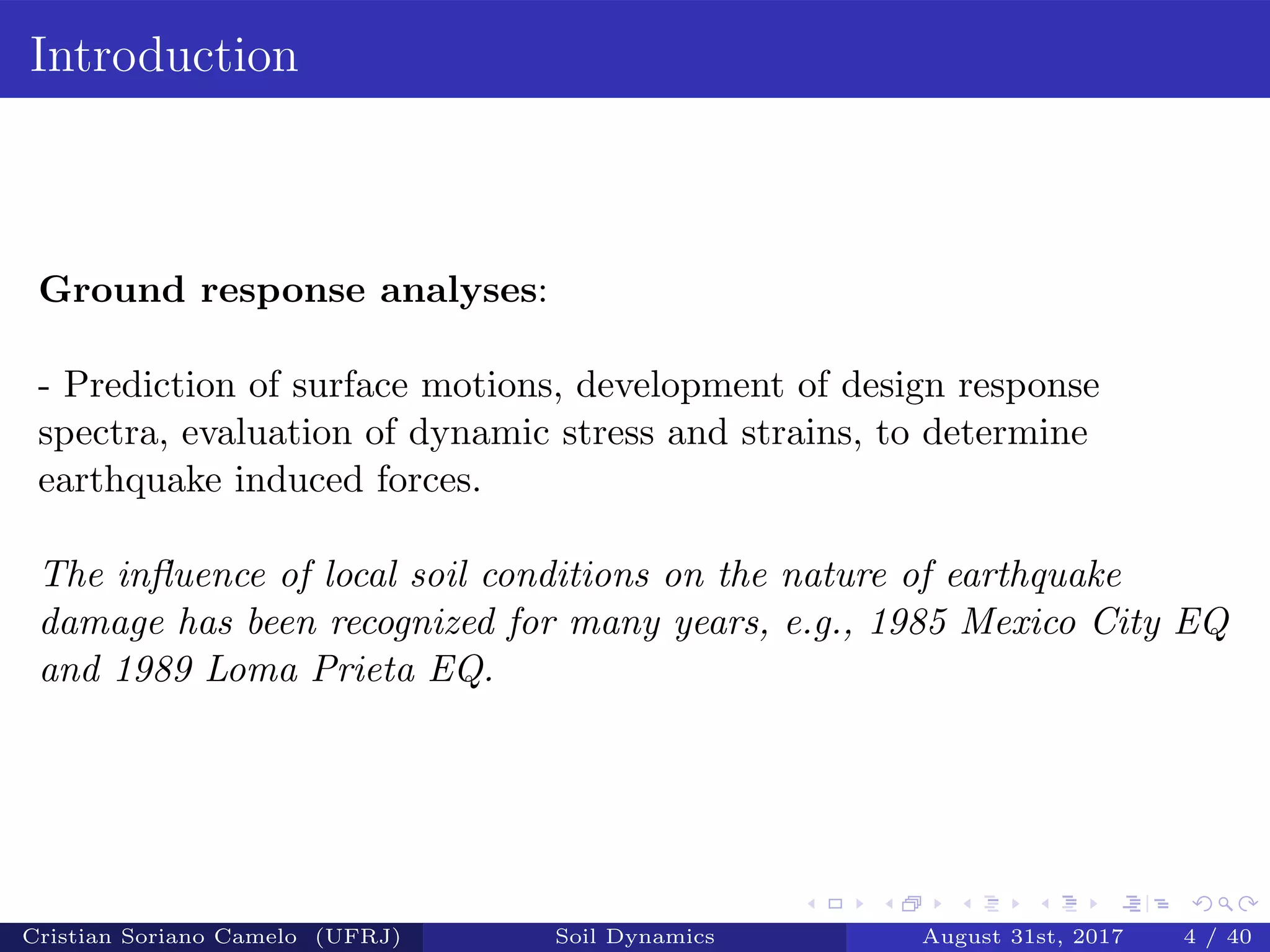Advance one frame with right arrow

pyautogui.click(x=938, y=904)
